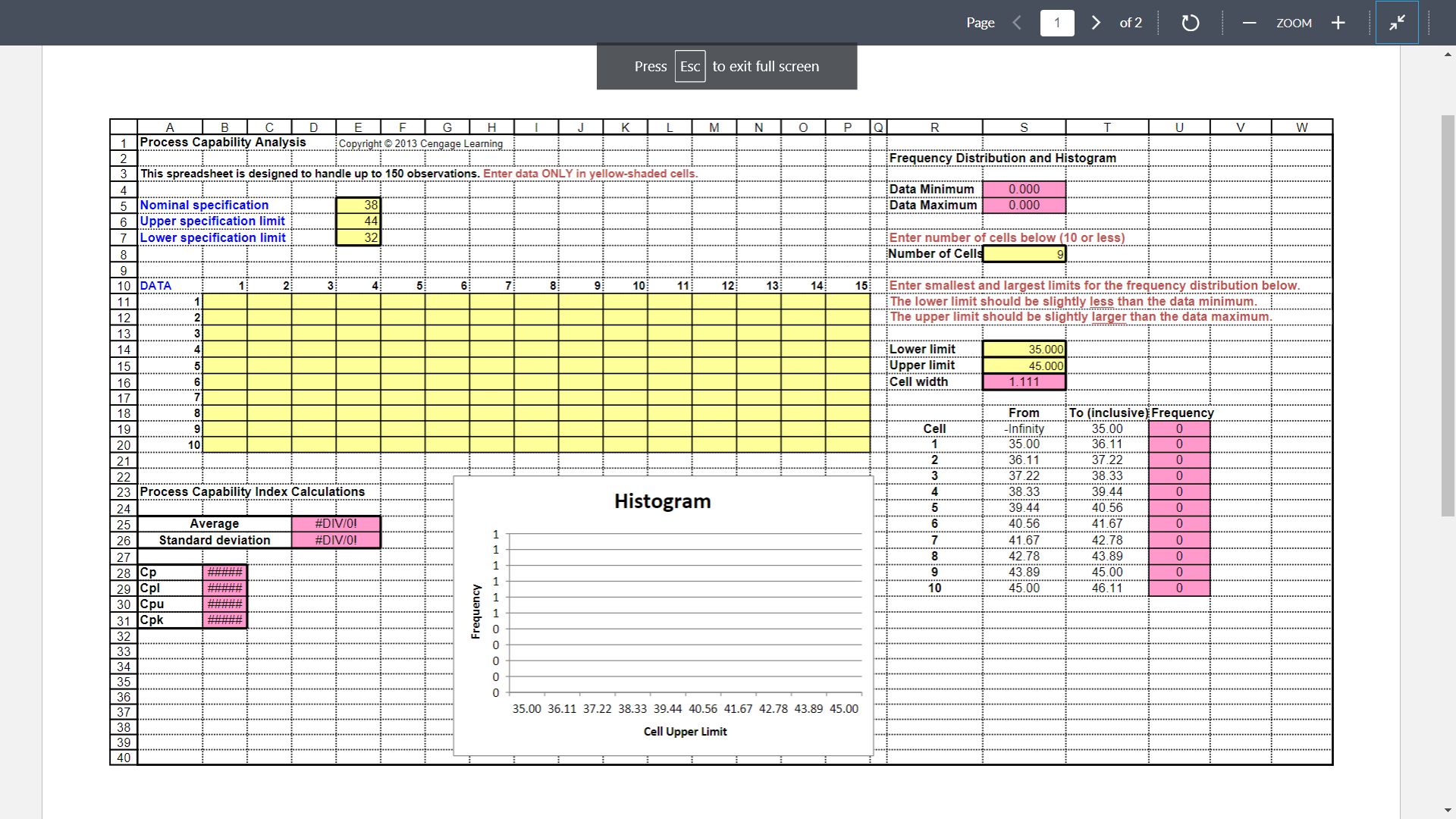The image size is (1456, 819).
Task: Select the Lower limit cell showing 35.000
Action: 1024,349
